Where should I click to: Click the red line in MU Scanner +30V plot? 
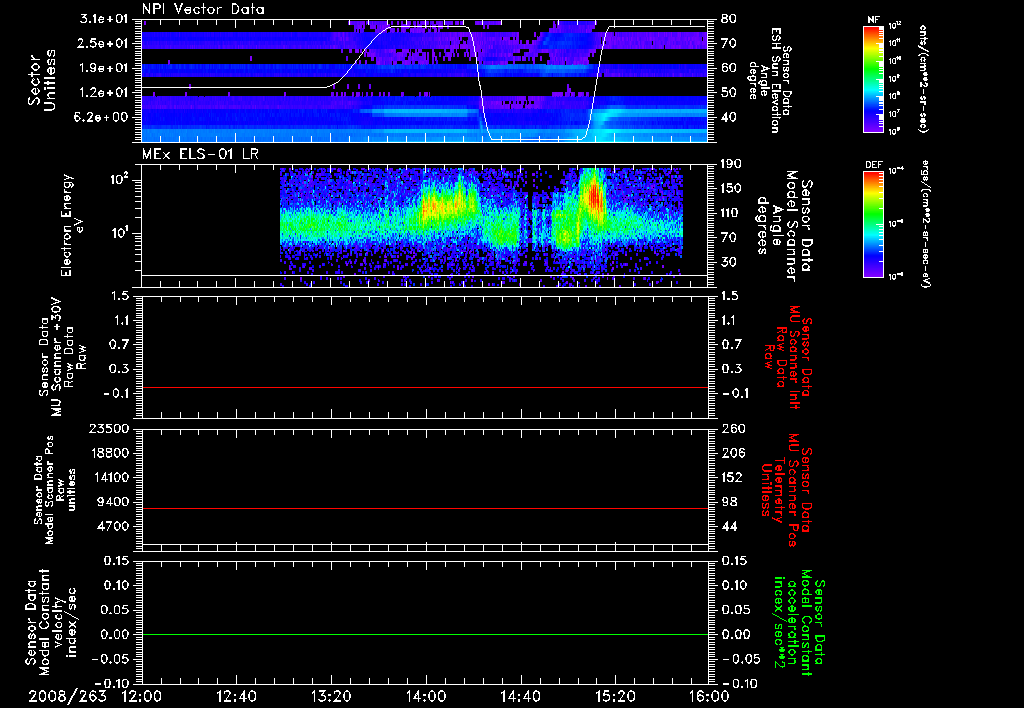coord(425,387)
